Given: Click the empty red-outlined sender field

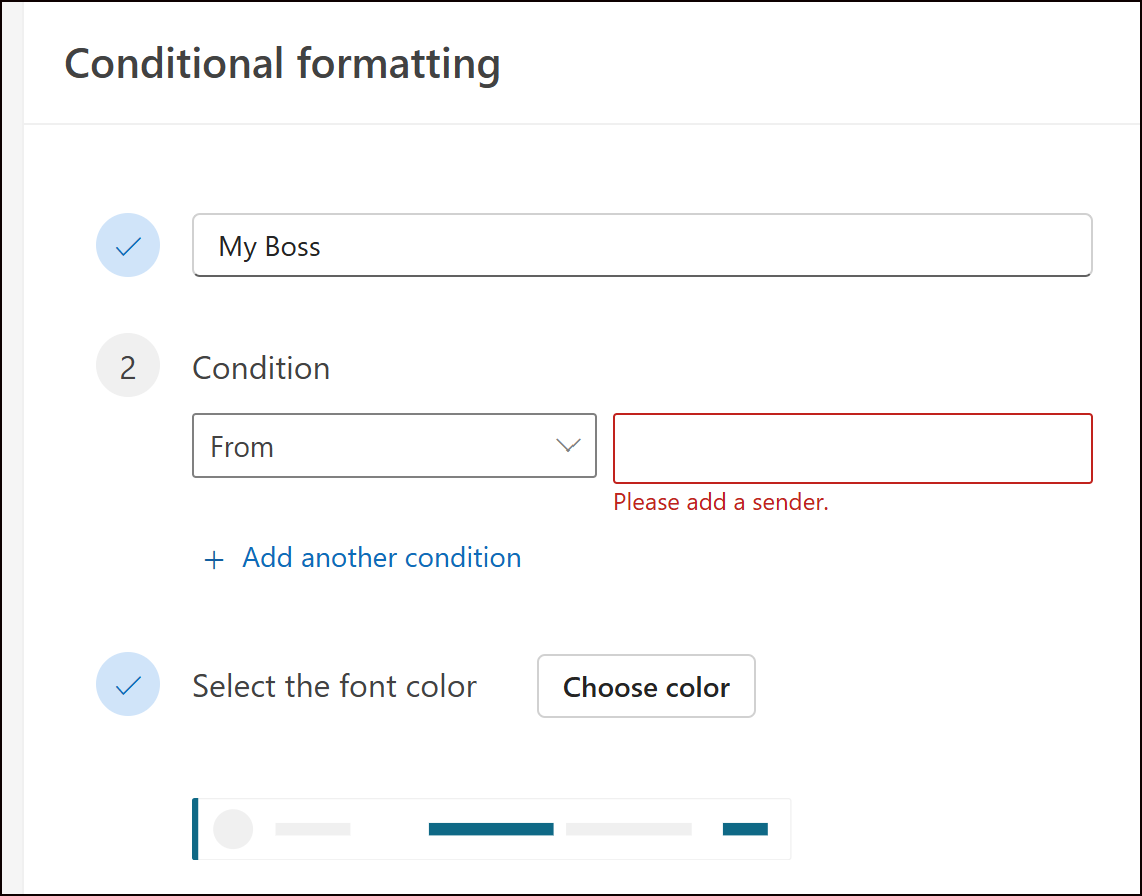Looking at the screenshot, I should pos(852,449).
